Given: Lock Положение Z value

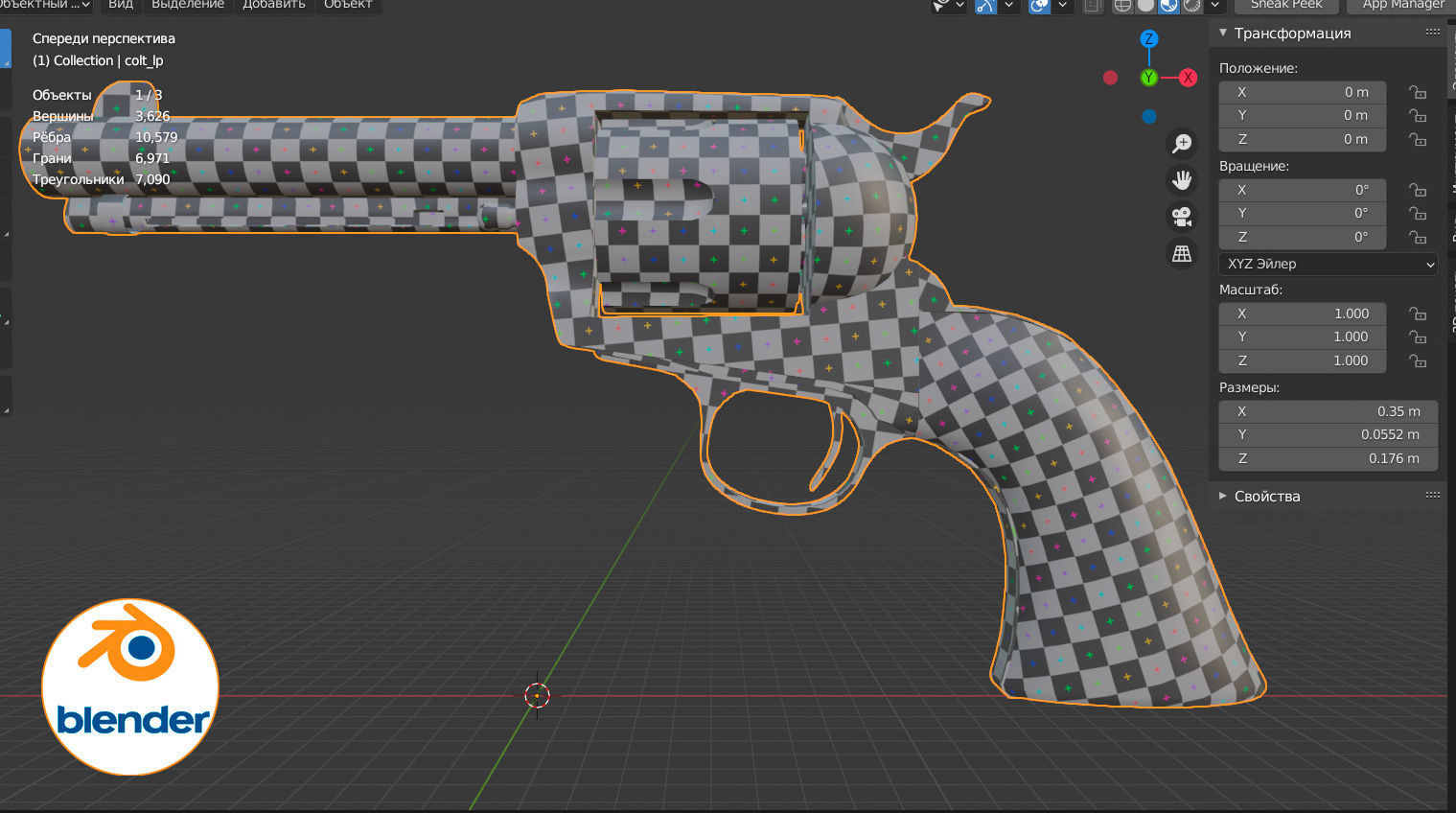Looking at the screenshot, I should [1418, 139].
